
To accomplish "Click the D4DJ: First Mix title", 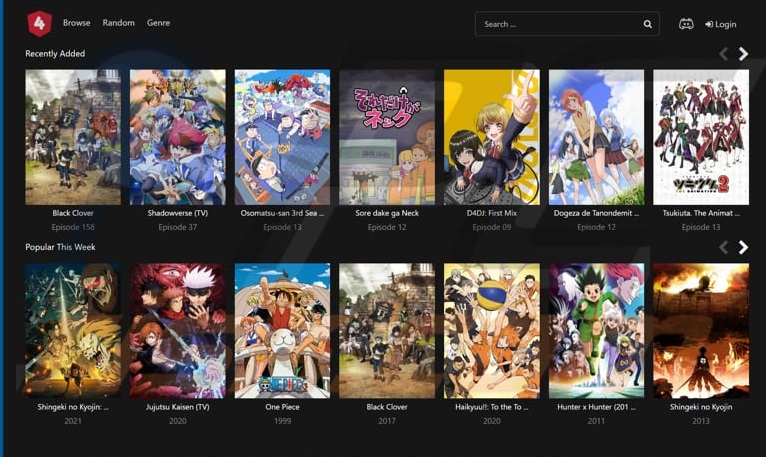I will point(492,213).
